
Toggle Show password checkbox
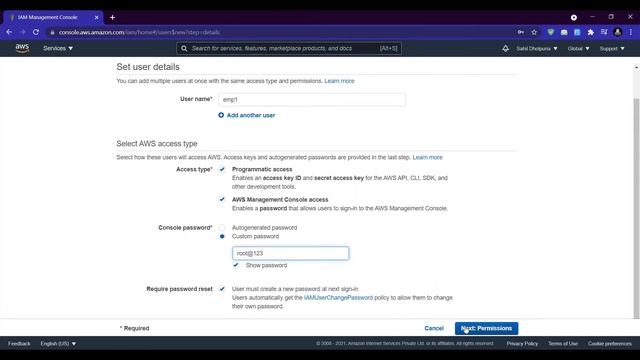(x=236, y=265)
